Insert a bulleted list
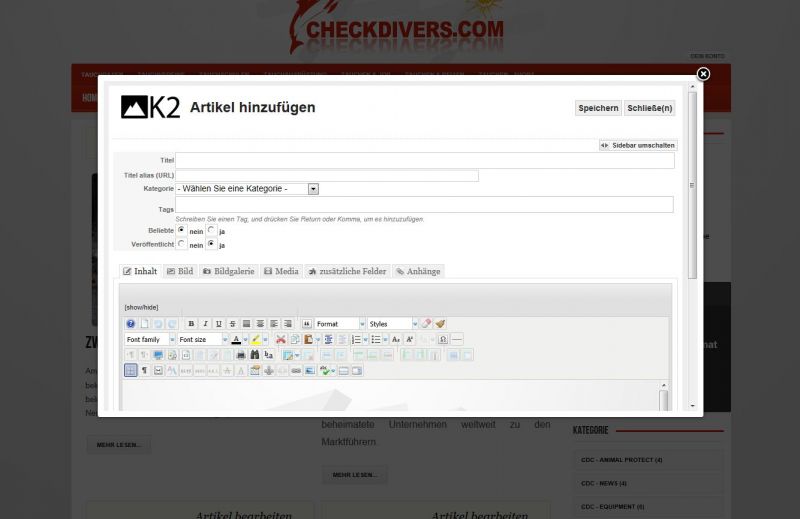Image resolution: width=800 pixels, height=519 pixels. point(376,339)
